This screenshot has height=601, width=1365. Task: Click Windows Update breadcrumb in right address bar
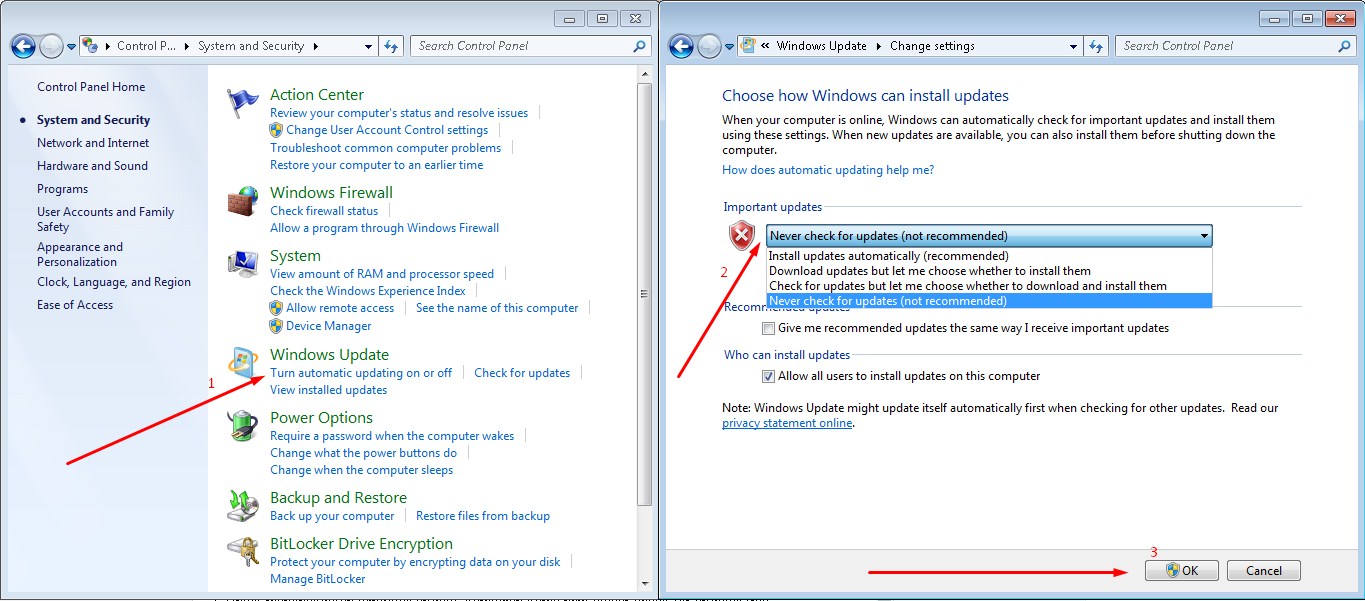[823, 46]
